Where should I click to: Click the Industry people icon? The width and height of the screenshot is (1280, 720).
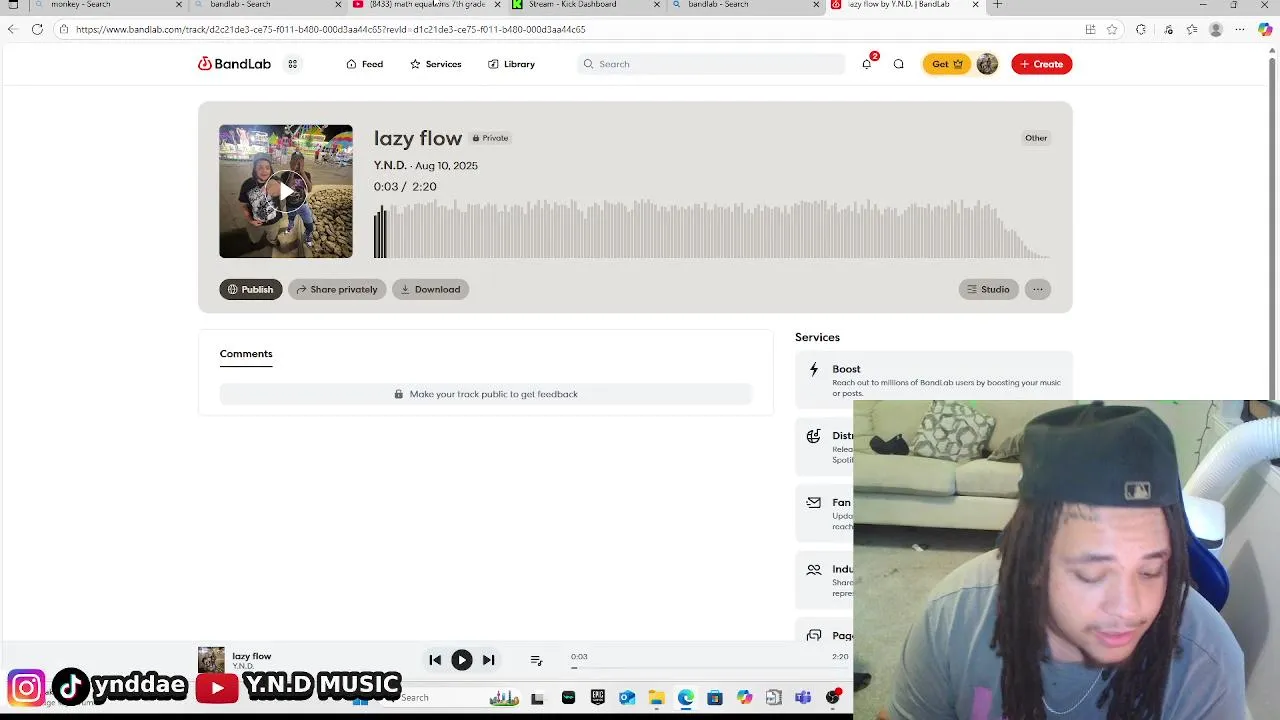tap(814, 569)
